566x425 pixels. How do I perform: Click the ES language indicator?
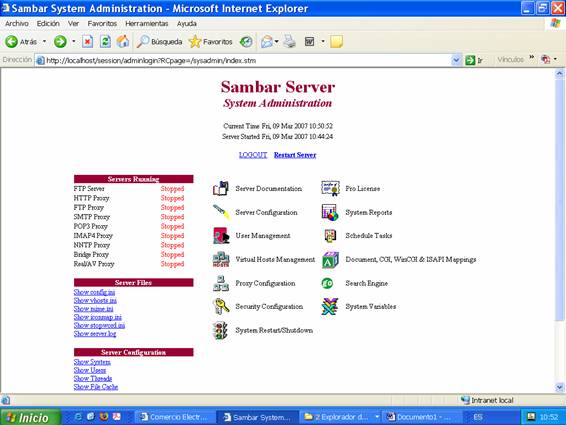coord(478,417)
